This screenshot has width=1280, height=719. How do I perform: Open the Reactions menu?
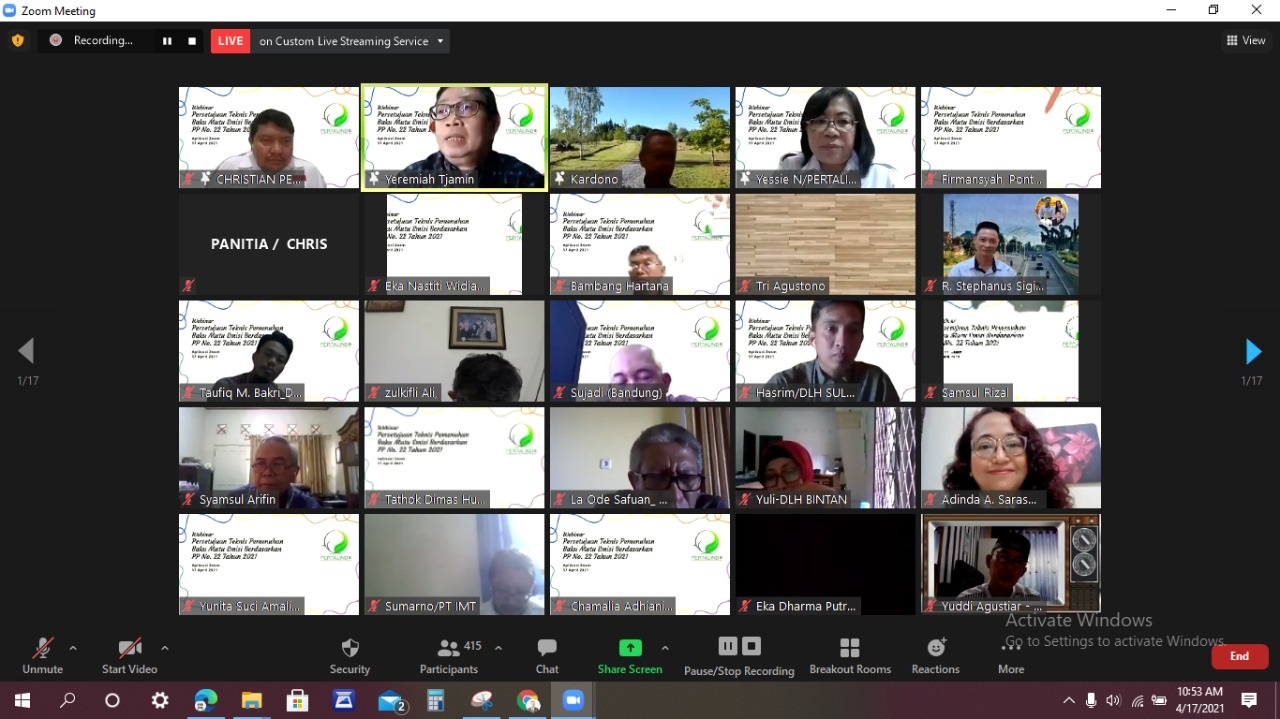click(935, 655)
